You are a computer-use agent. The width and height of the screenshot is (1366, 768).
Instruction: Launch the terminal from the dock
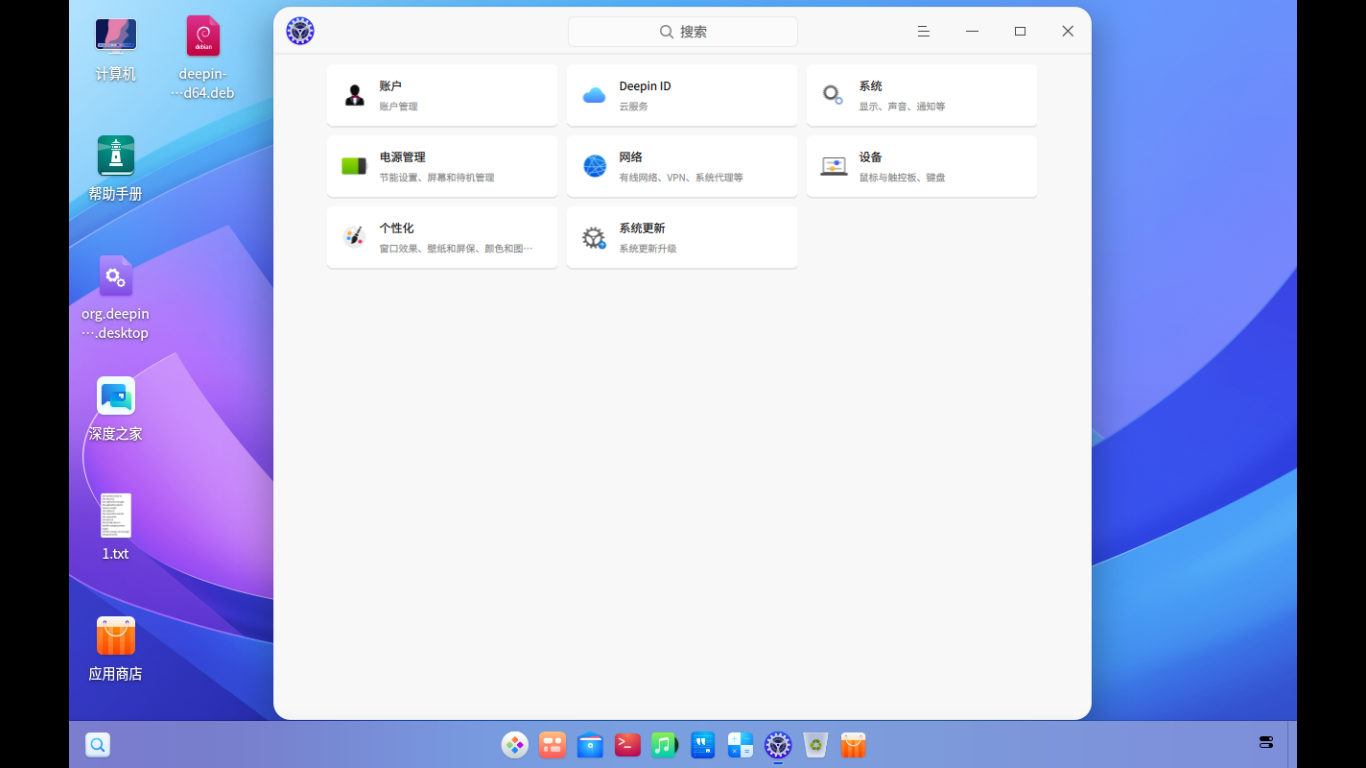(x=628, y=745)
